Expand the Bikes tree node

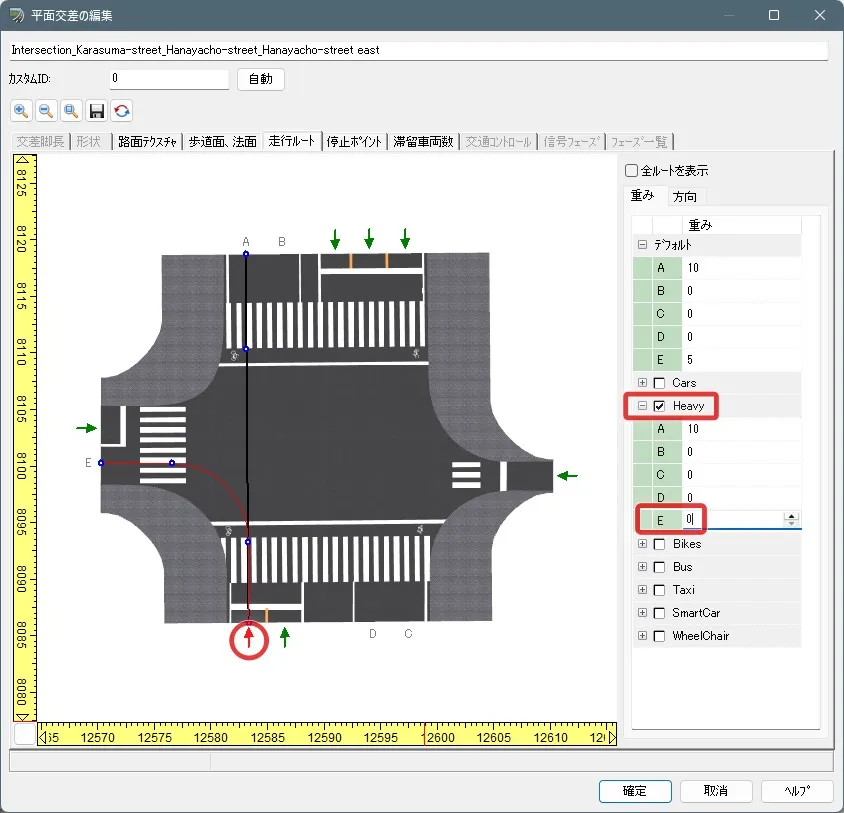click(642, 545)
